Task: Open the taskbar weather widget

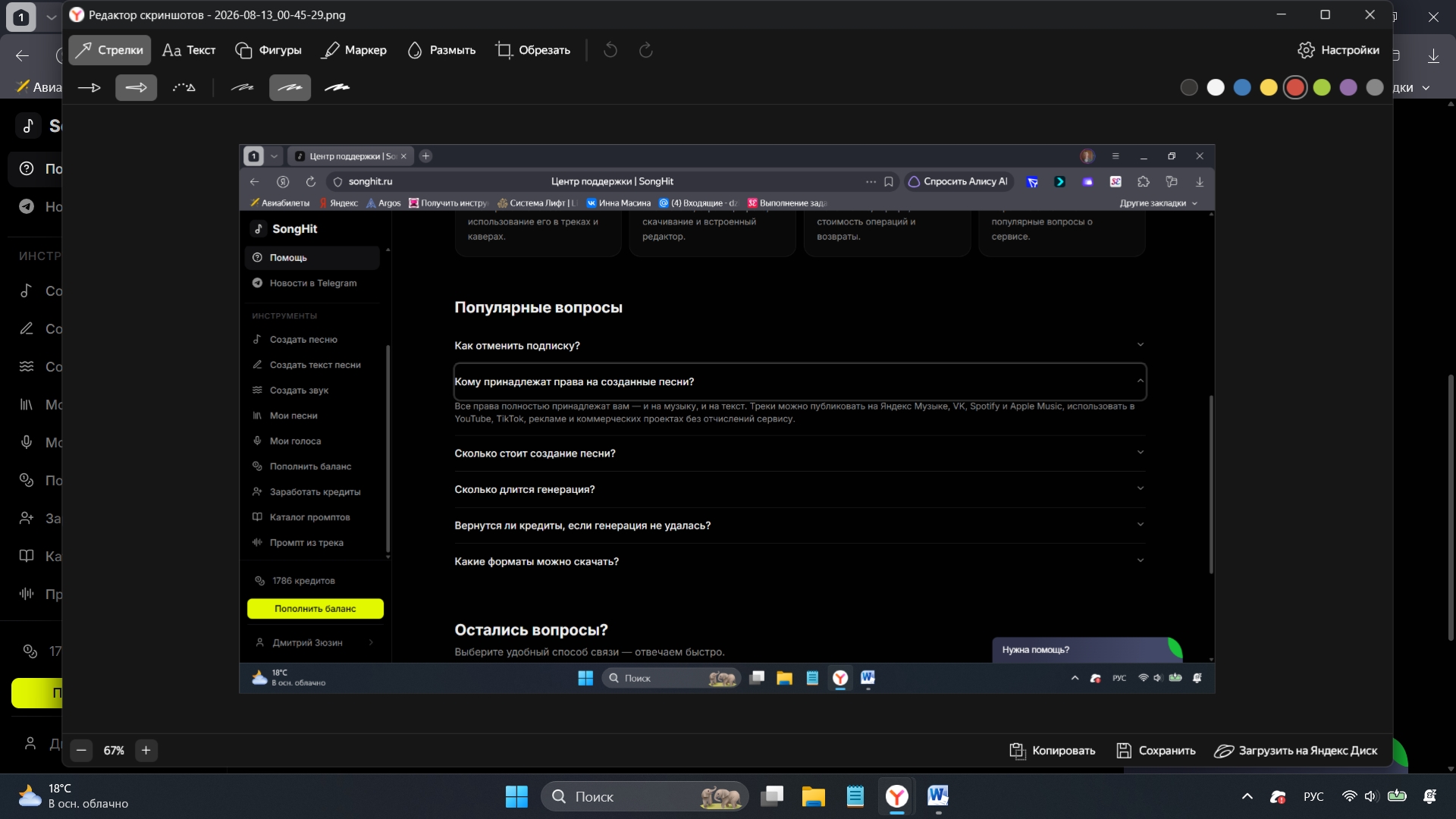Action: tap(73, 796)
